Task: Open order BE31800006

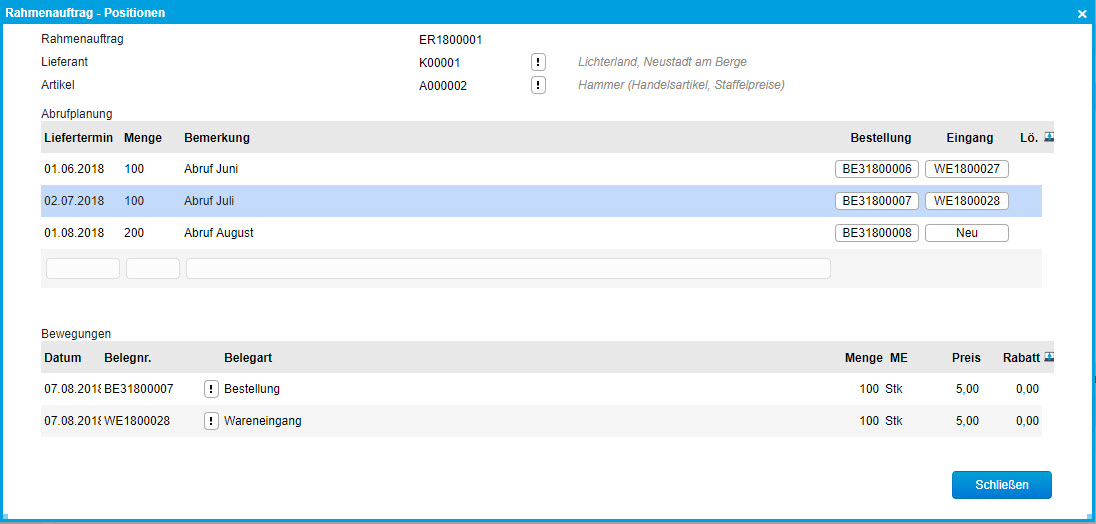Action: point(877,169)
